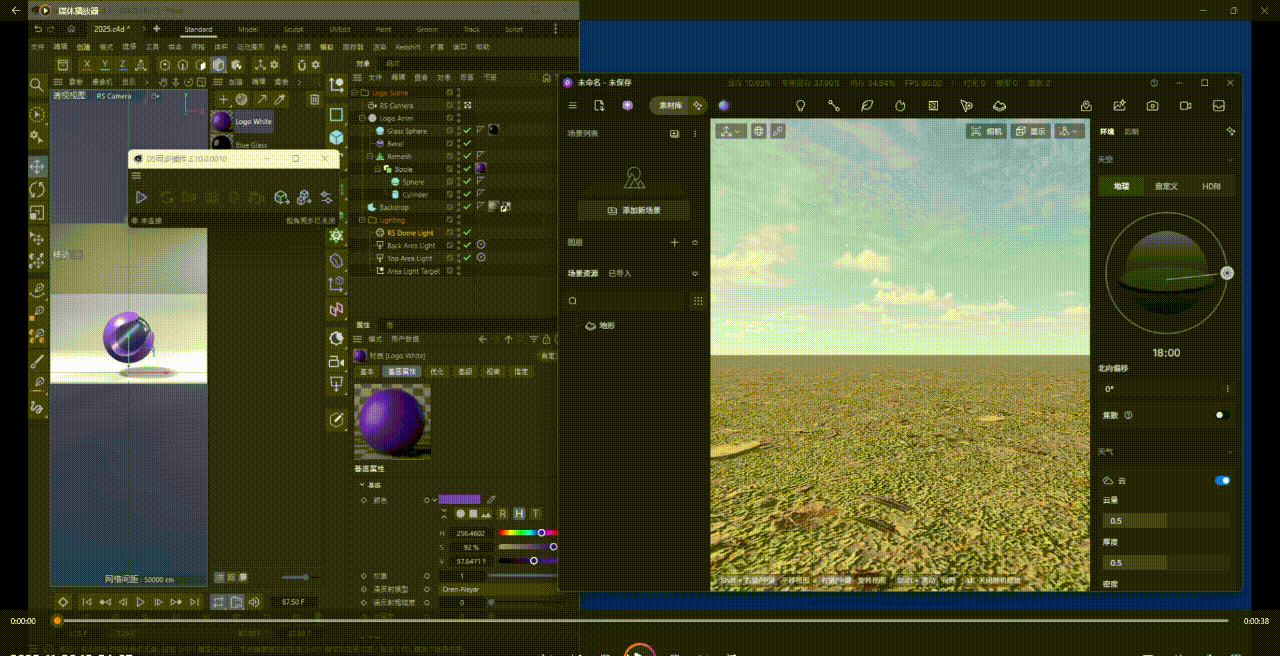
Task: Switch to the HDRI sky tab
Action: (1211, 186)
